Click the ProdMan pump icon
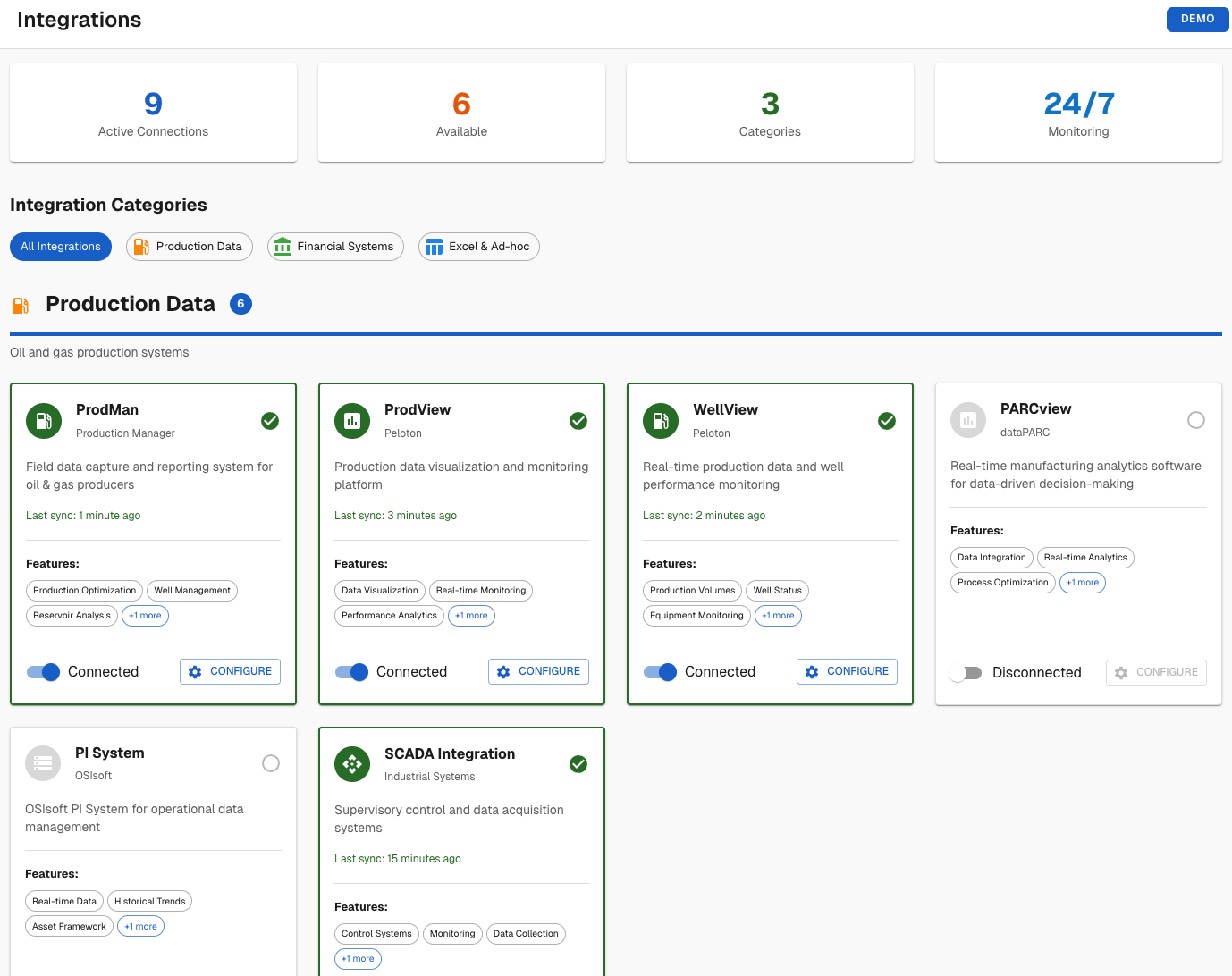This screenshot has height=976, width=1232. [x=43, y=421]
